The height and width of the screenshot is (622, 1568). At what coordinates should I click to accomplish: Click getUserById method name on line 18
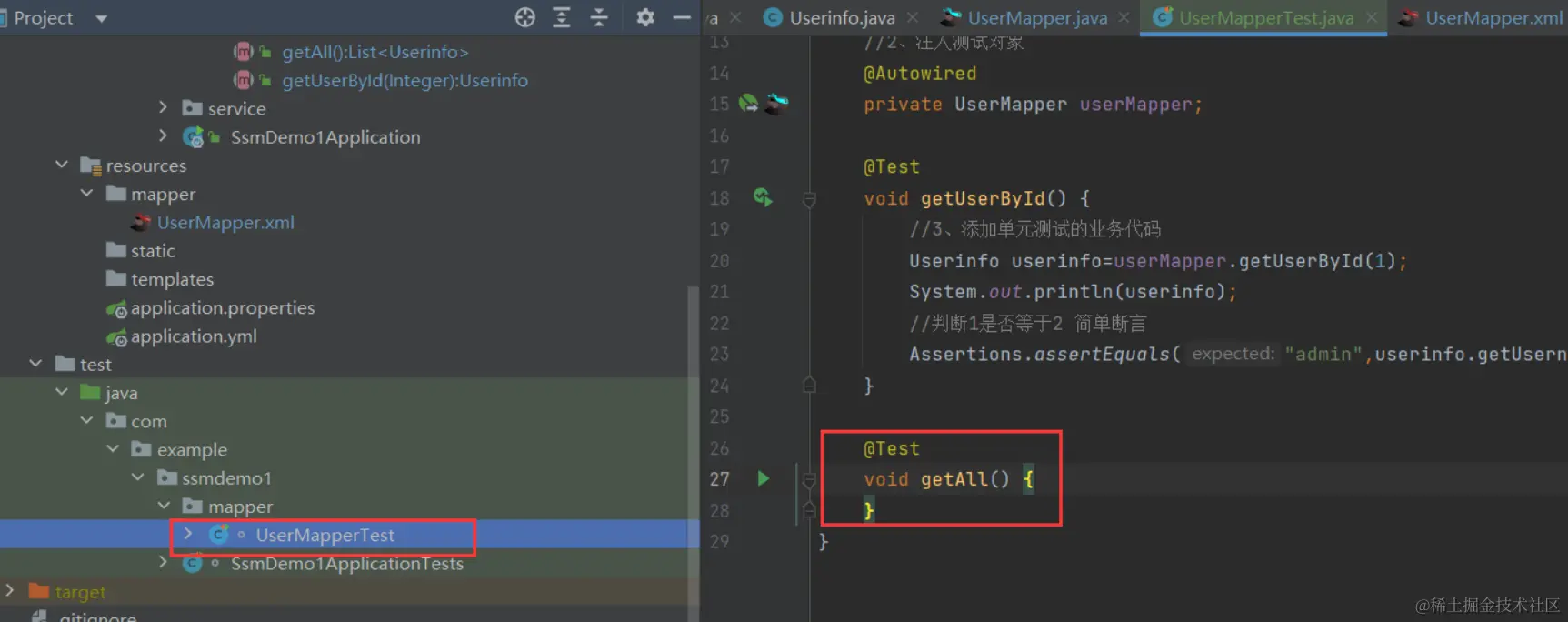983,198
